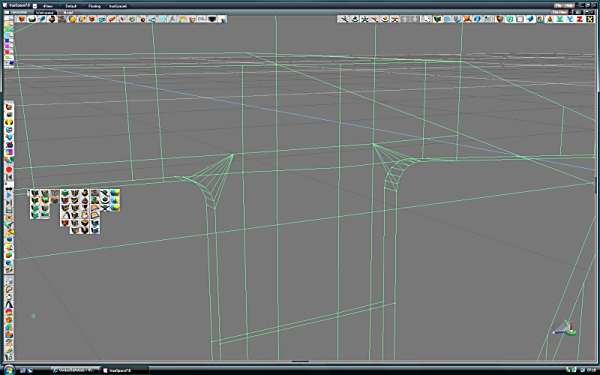Click the orange shield icon in the top-right toolbar

tap(499, 19)
